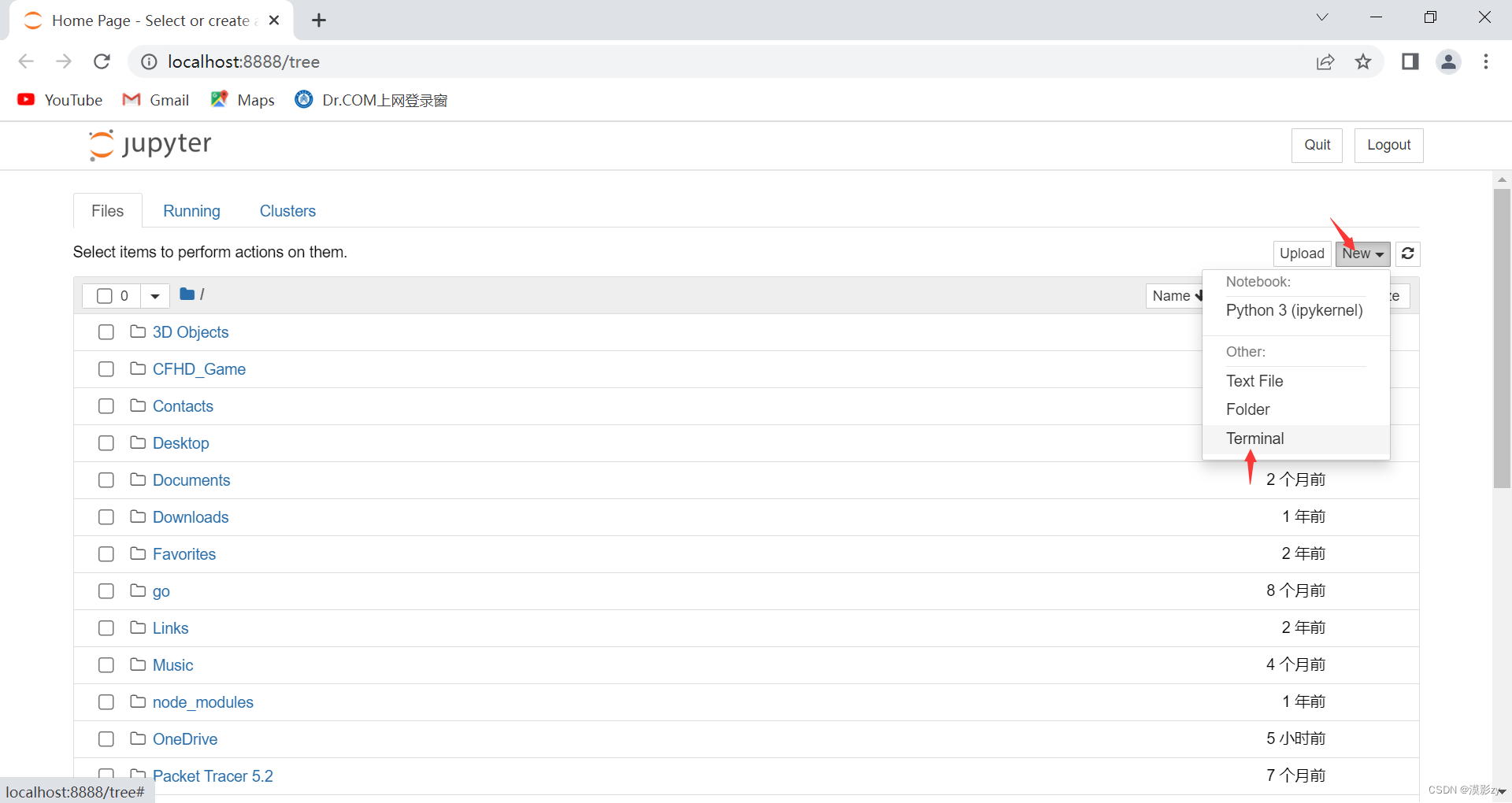
Task: Switch to the Files tab
Action: coord(108,211)
